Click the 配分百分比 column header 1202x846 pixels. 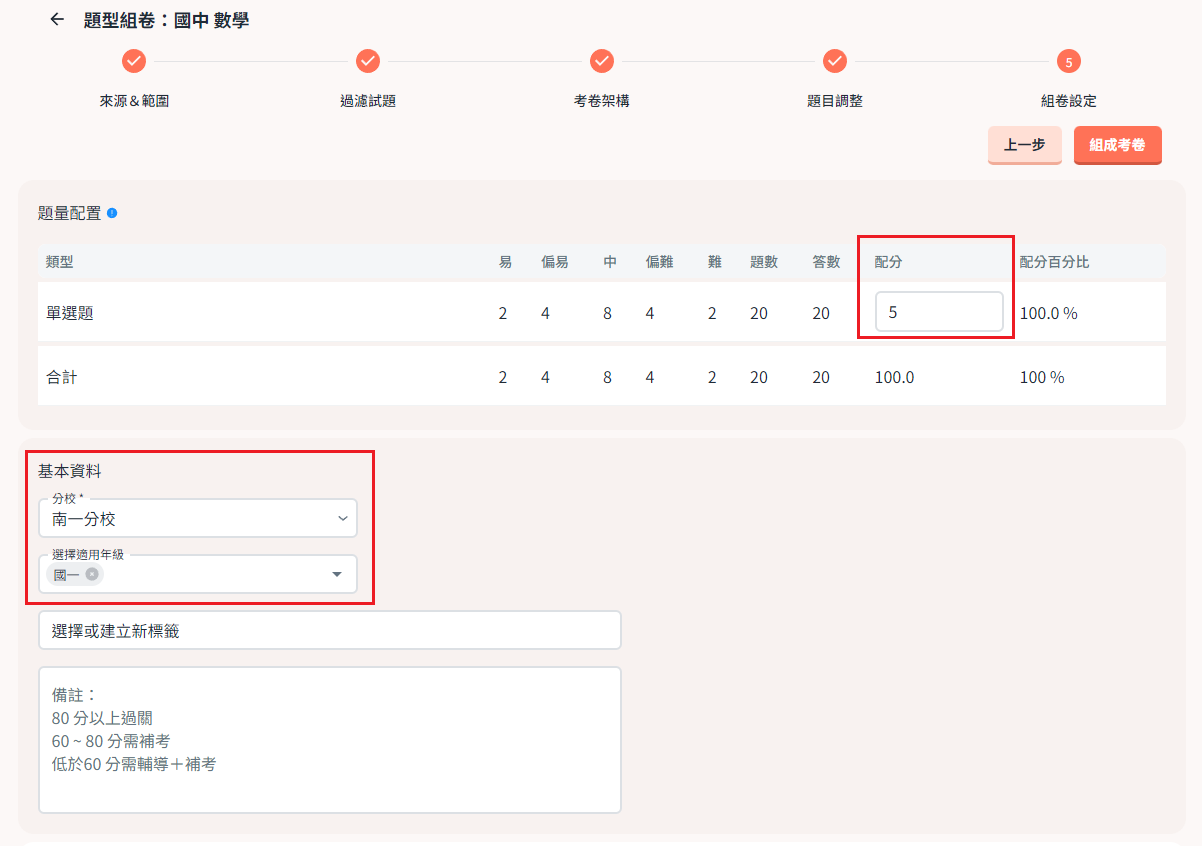[x=1054, y=262]
